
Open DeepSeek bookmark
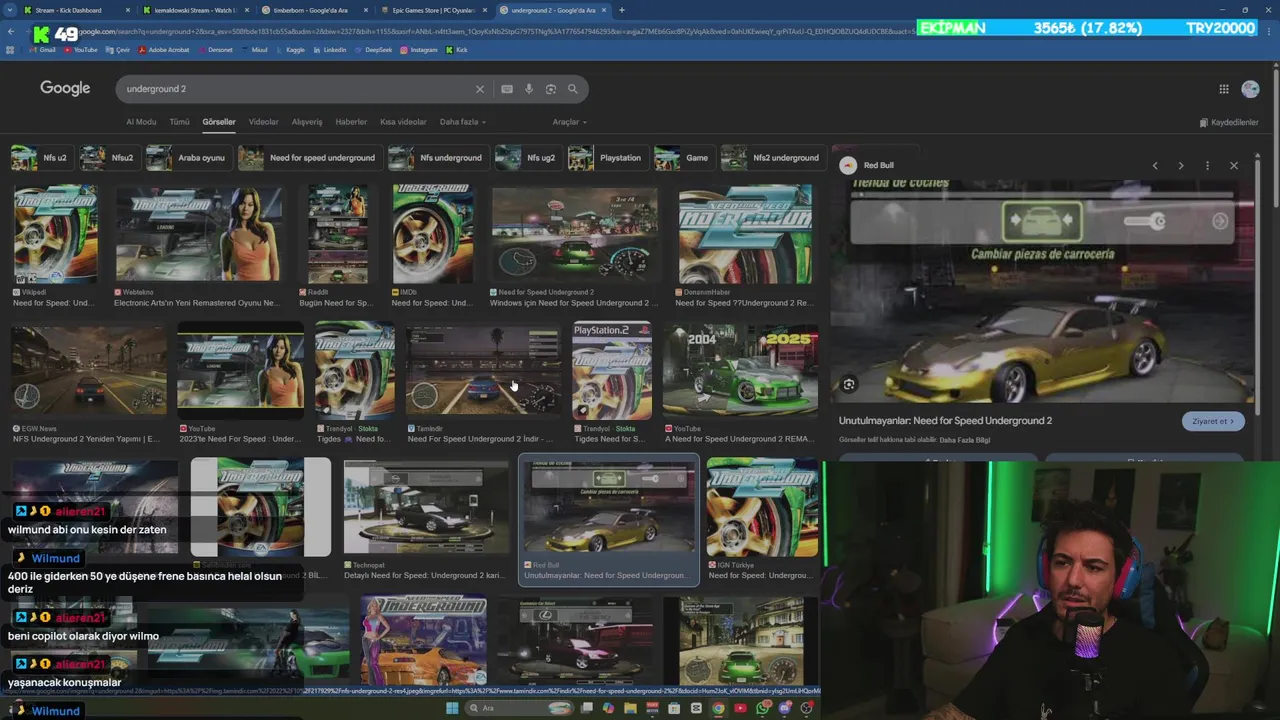coord(373,49)
